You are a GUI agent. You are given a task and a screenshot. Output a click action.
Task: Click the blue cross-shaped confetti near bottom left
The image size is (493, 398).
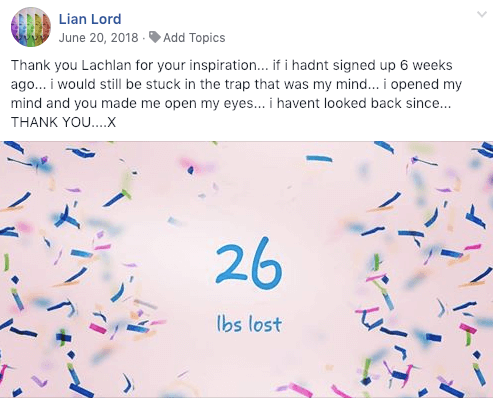[x=63, y=337]
